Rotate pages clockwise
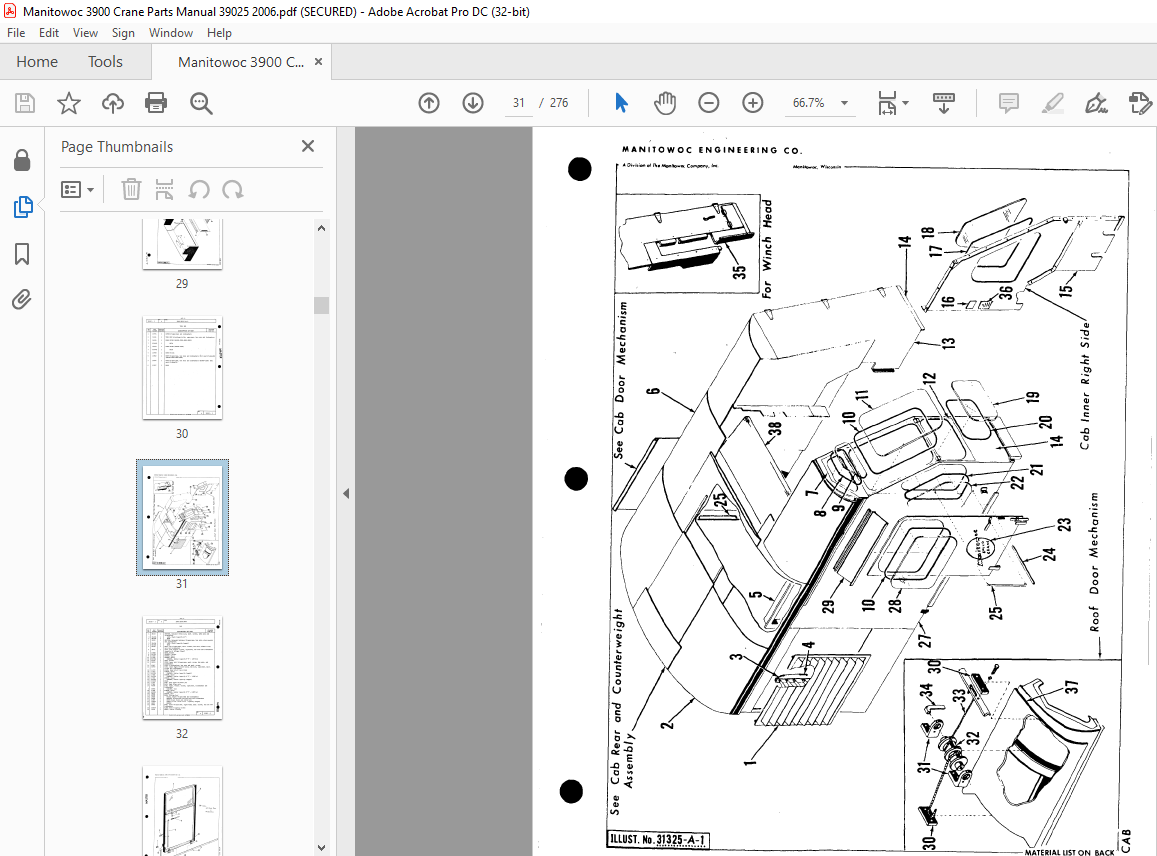The height and width of the screenshot is (856, 1157). [233, 190]
